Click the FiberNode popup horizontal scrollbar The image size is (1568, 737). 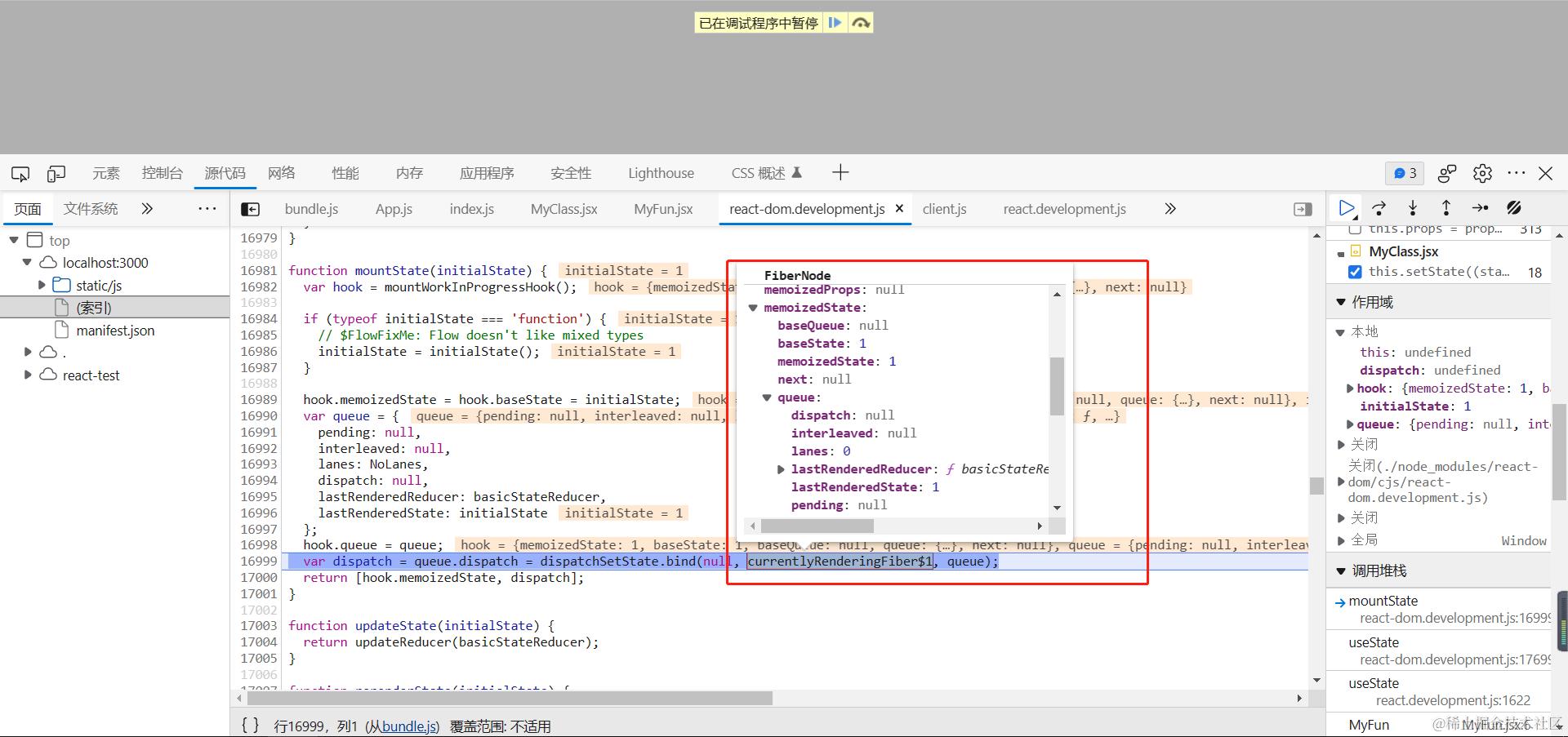click(817, 526)
